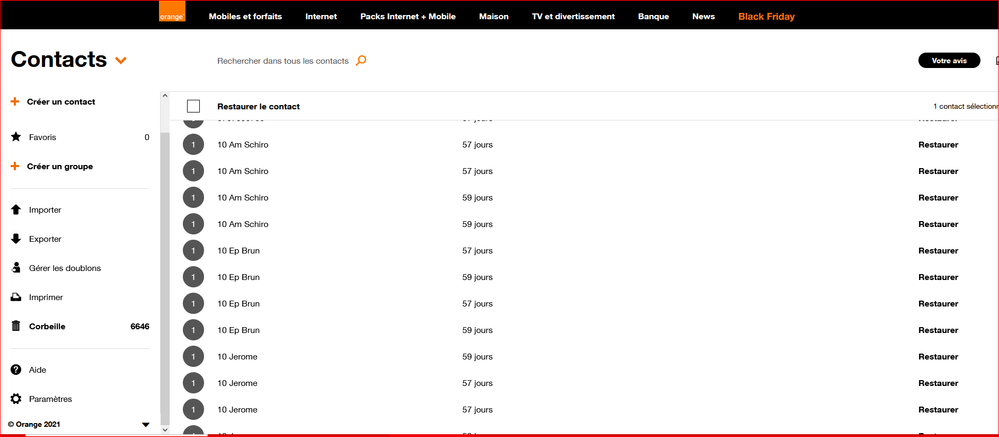Click the Corbeille count 6646
The image size is (999, 437).
click(140, 326)
